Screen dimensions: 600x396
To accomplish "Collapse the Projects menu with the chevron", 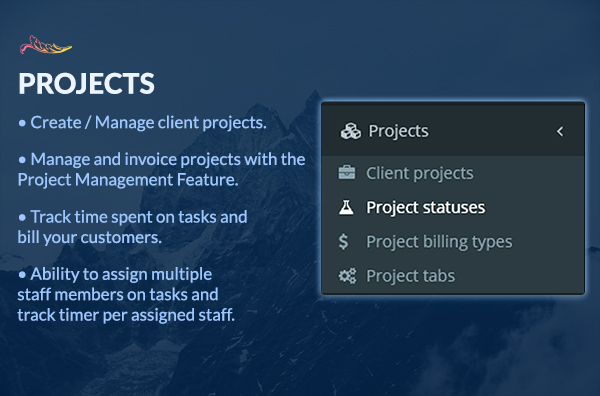I will click(560, 131).
